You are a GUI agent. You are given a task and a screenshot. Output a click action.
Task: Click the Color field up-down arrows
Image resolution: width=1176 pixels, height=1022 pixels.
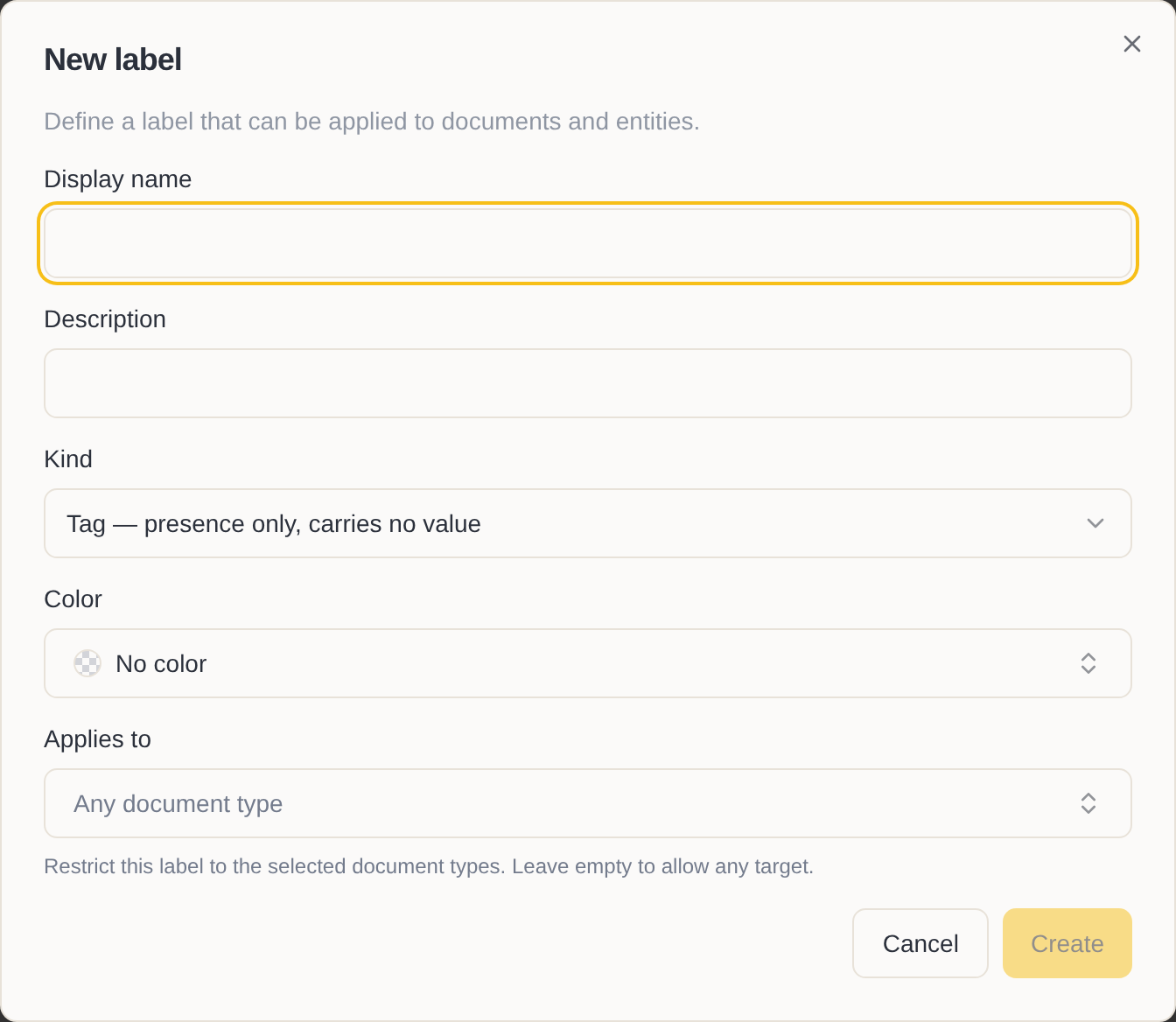point(1088,663)
